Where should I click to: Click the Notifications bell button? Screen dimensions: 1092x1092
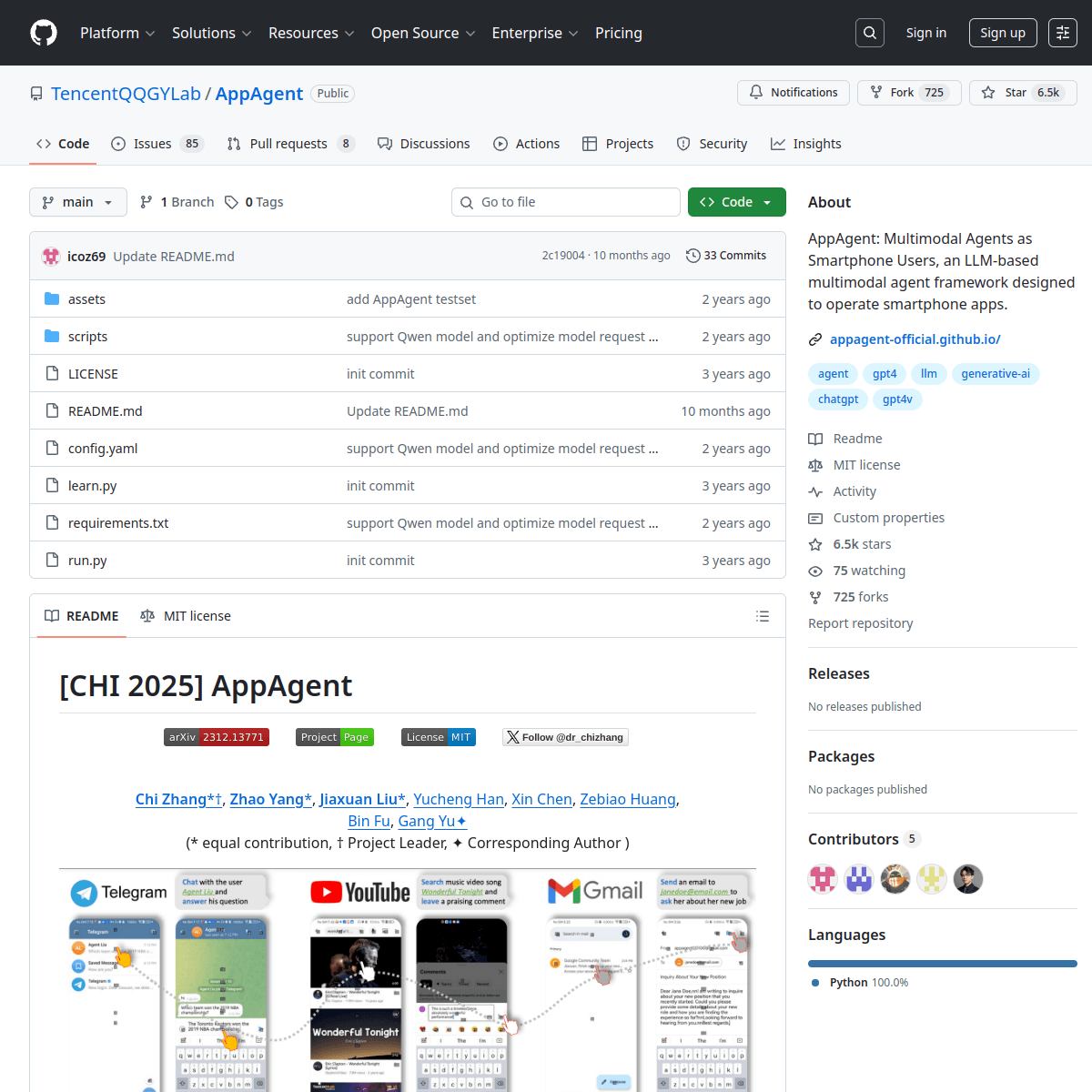(794, 93)
